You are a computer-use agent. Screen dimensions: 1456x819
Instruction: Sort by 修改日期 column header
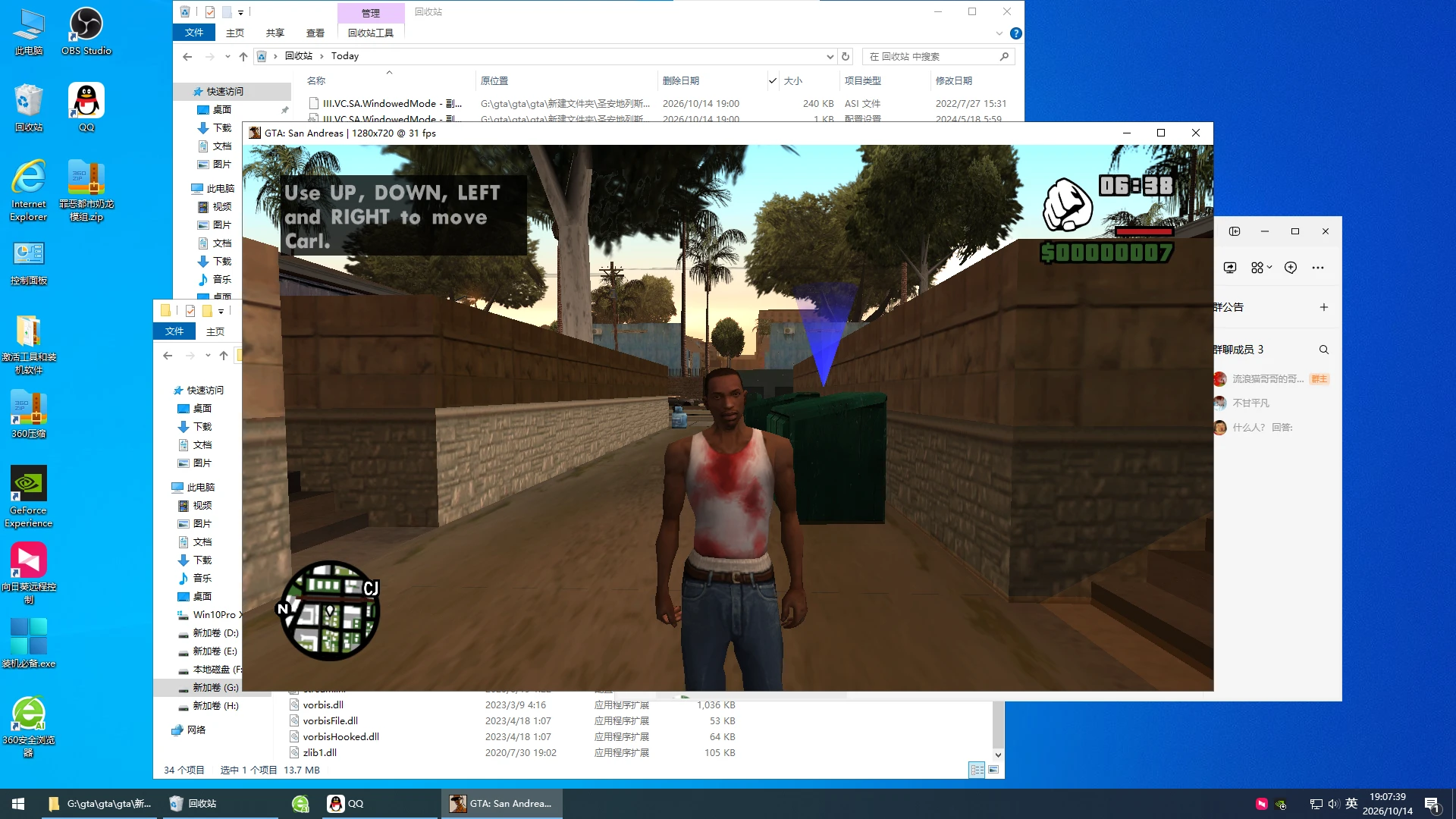coord(953,80)
